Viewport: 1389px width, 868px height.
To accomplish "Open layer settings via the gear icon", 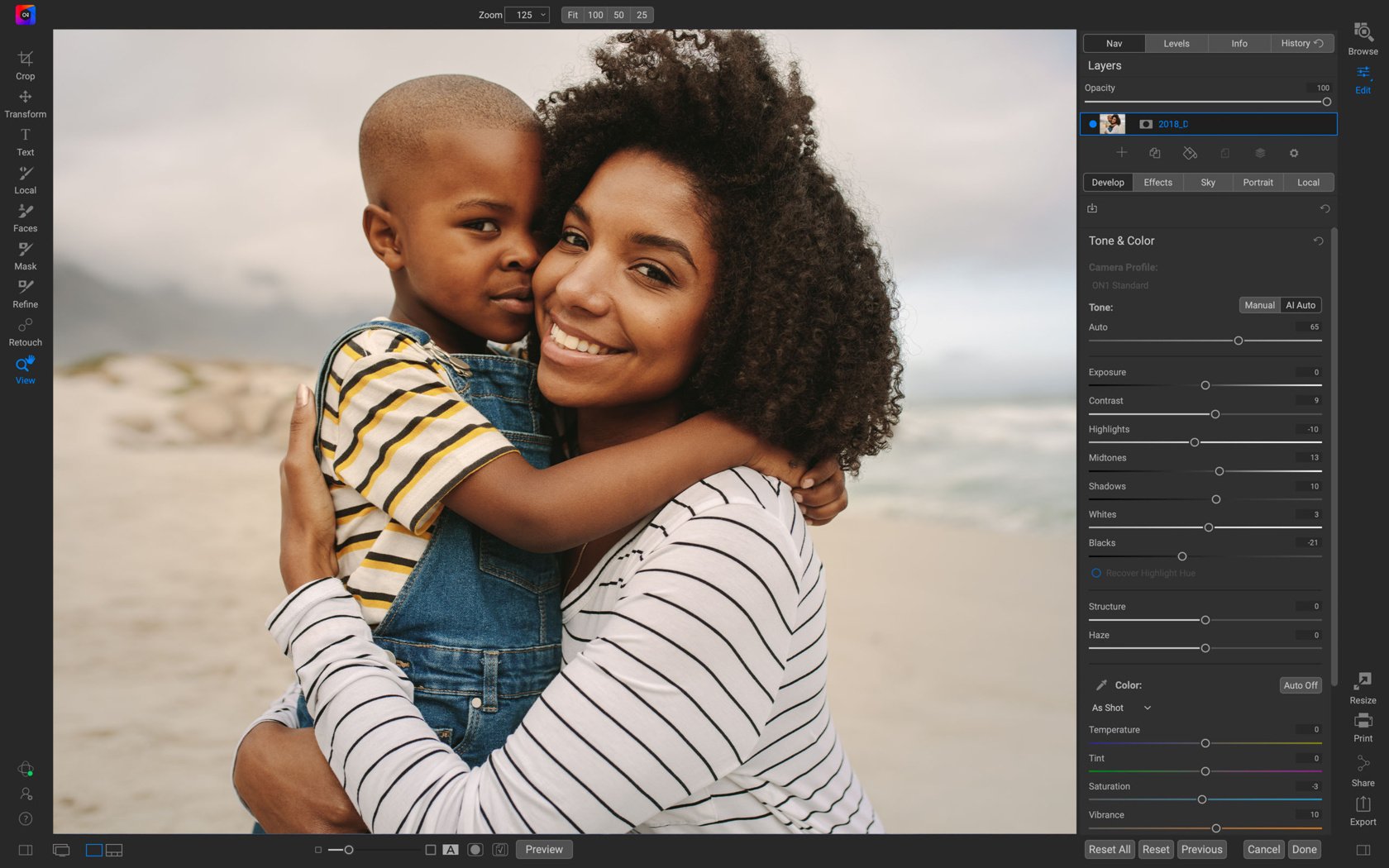I will (x=1294, y=153).
